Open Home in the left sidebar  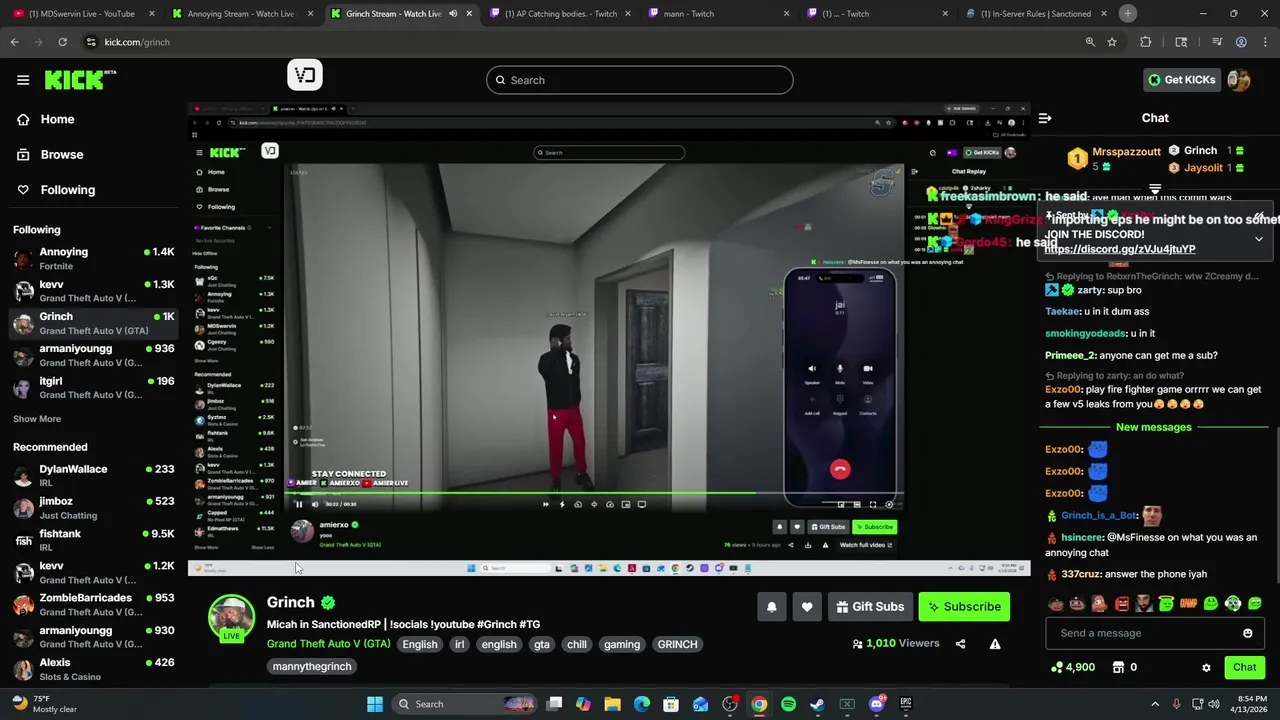57,119
